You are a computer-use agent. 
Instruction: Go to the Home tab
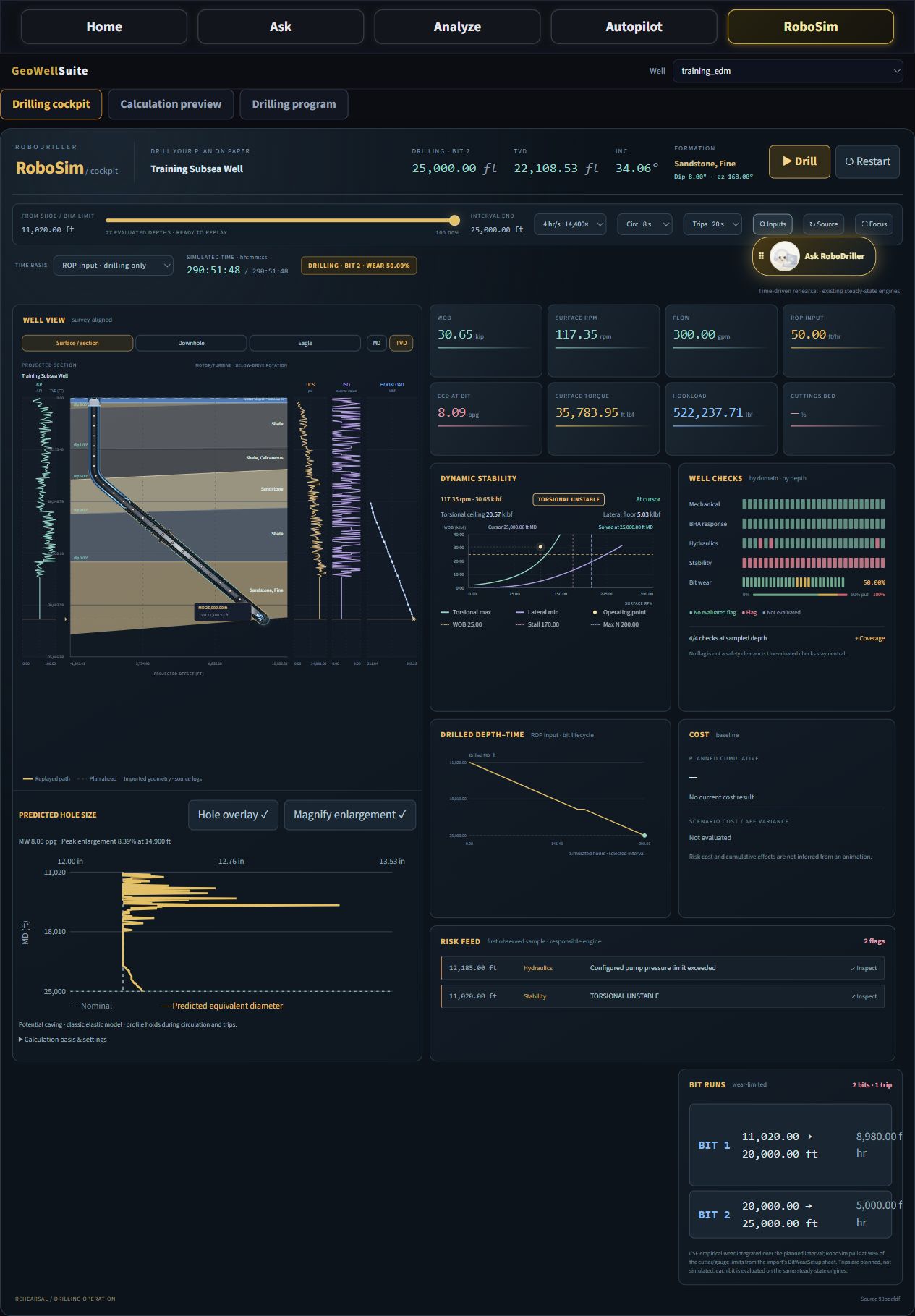point(104,27)
